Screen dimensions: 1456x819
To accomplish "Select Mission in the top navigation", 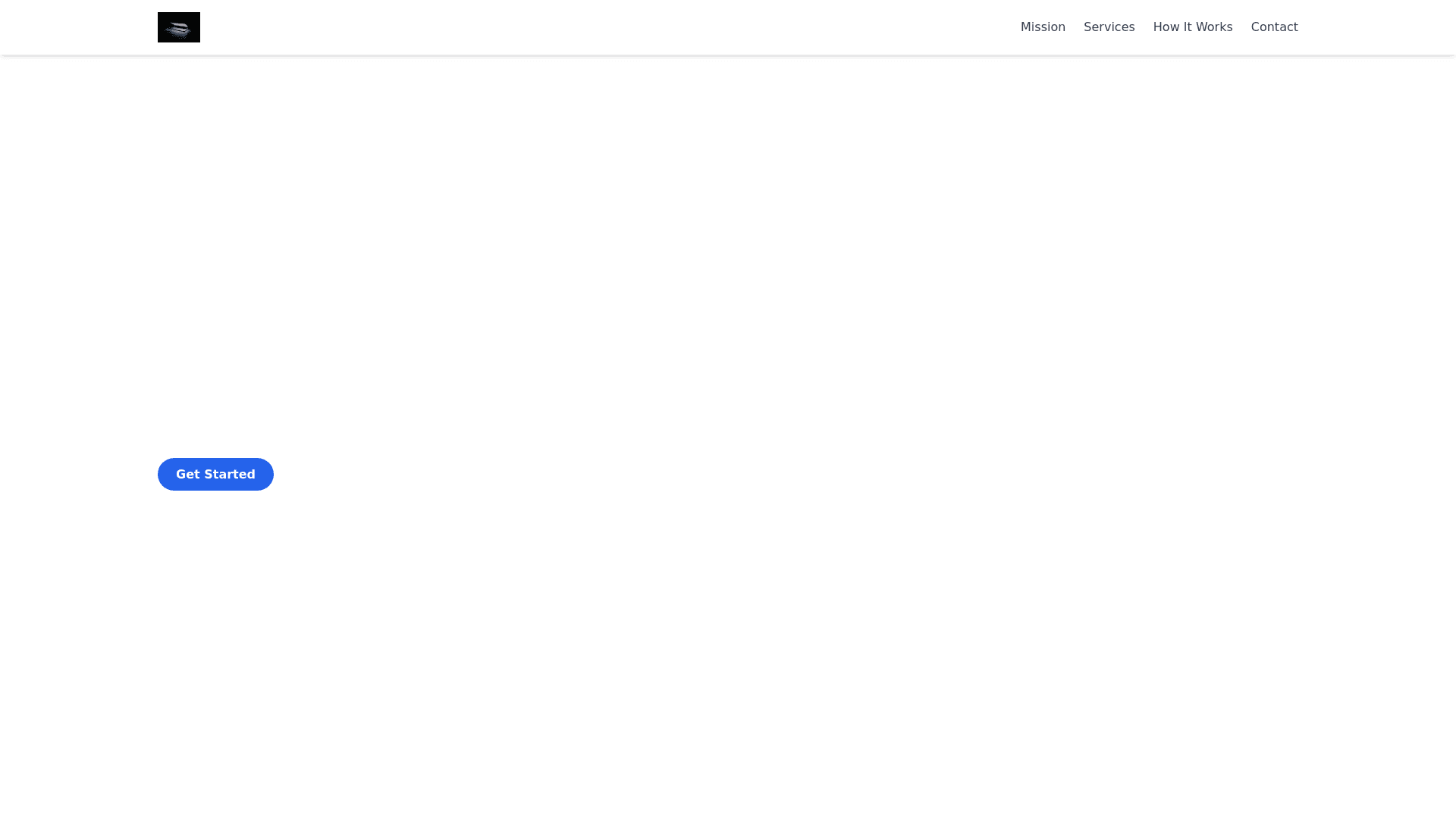I will point(1043,27).
